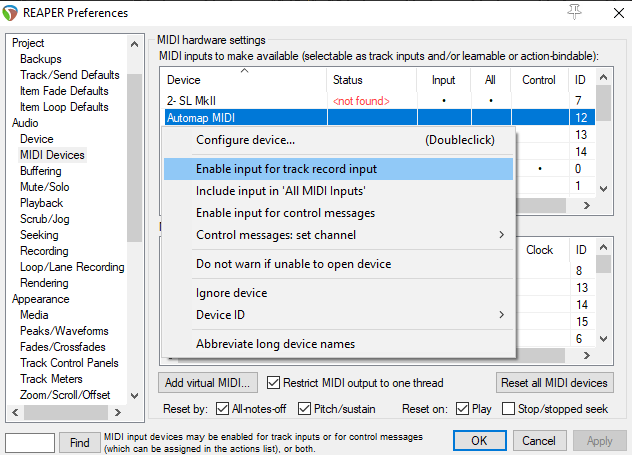Open Rendering settings page

(44, 283)
